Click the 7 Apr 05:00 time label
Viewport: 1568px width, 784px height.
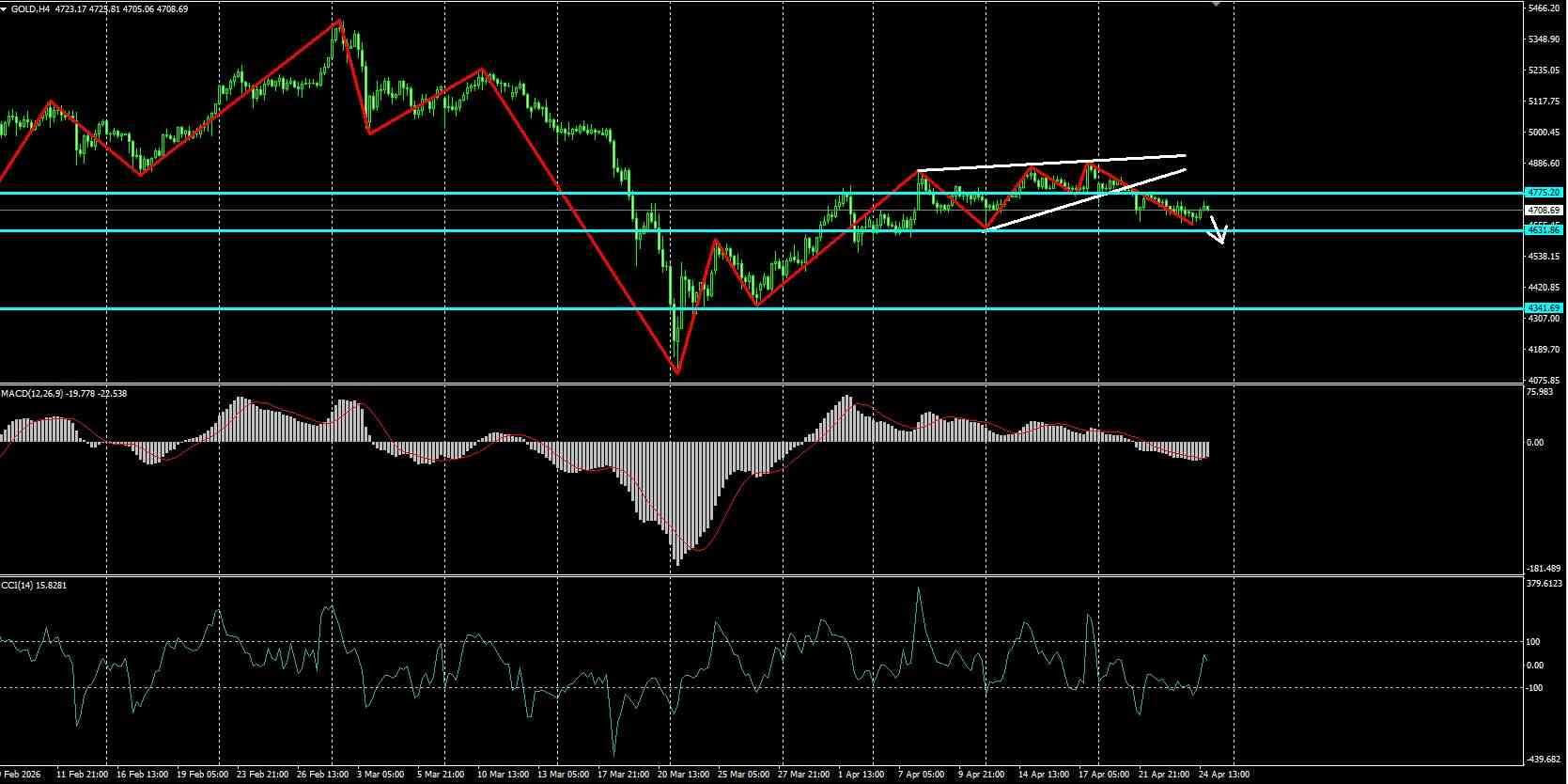[x=921, y=776]
